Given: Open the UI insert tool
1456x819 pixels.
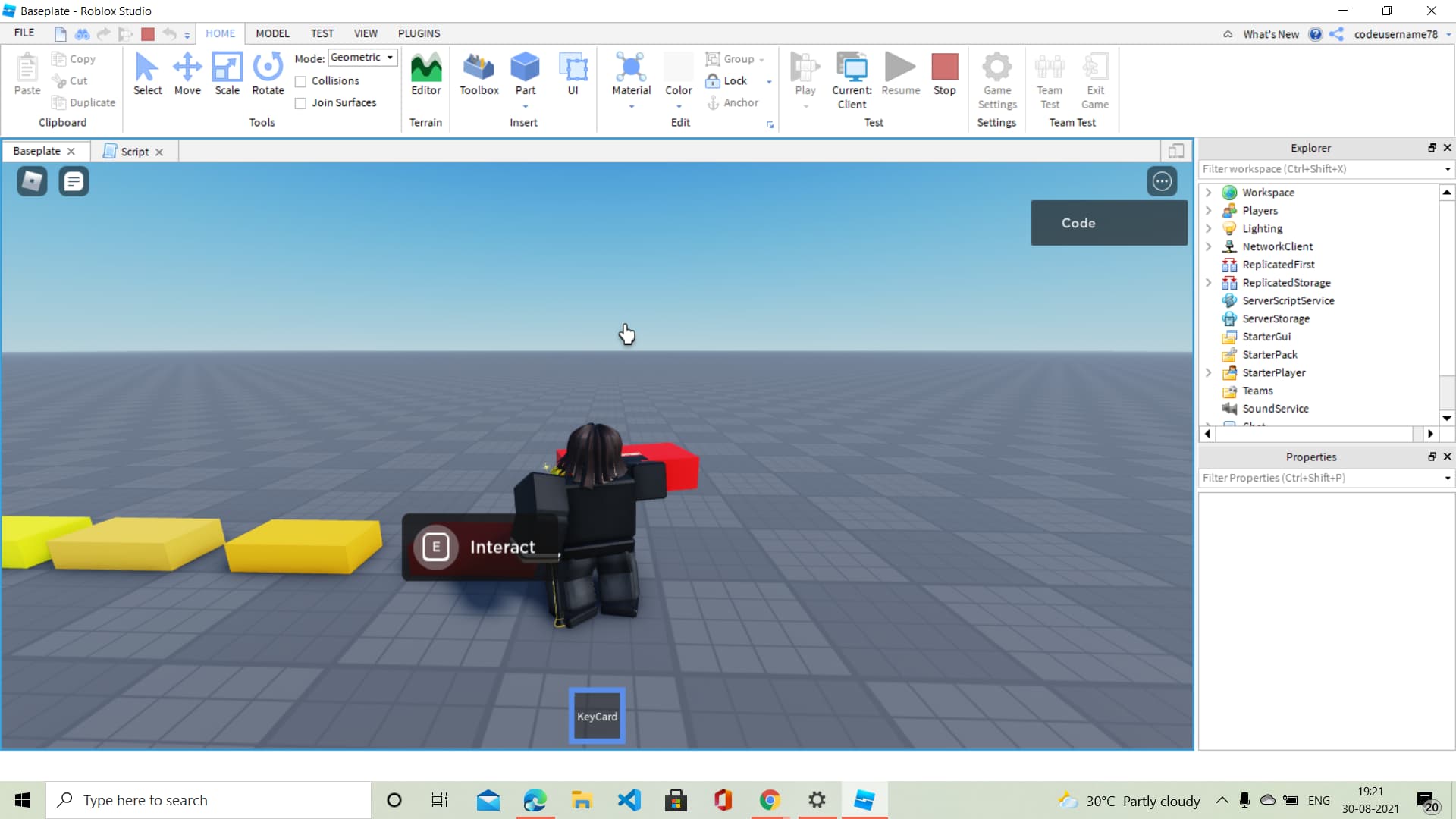Looking at the screenshot, I should (573, 74).
